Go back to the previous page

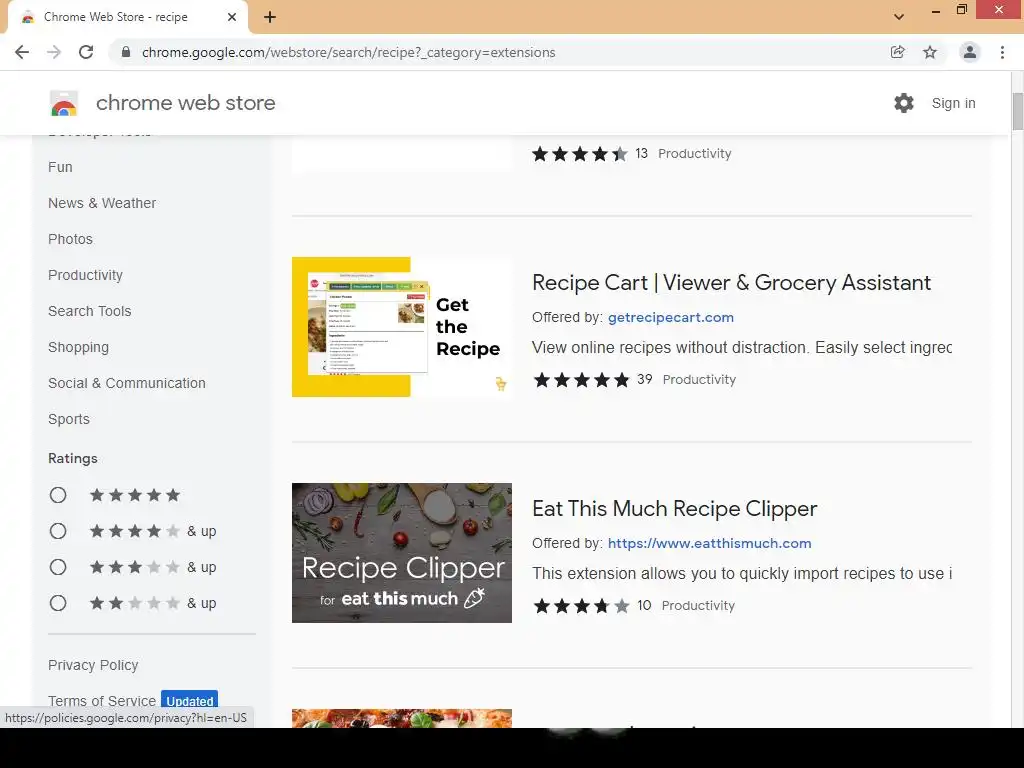tap(22, 52)
